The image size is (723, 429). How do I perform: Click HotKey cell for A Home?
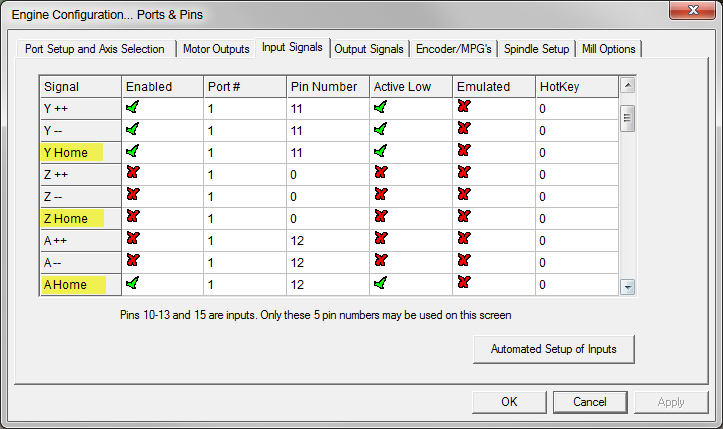(x=577, y=285)
